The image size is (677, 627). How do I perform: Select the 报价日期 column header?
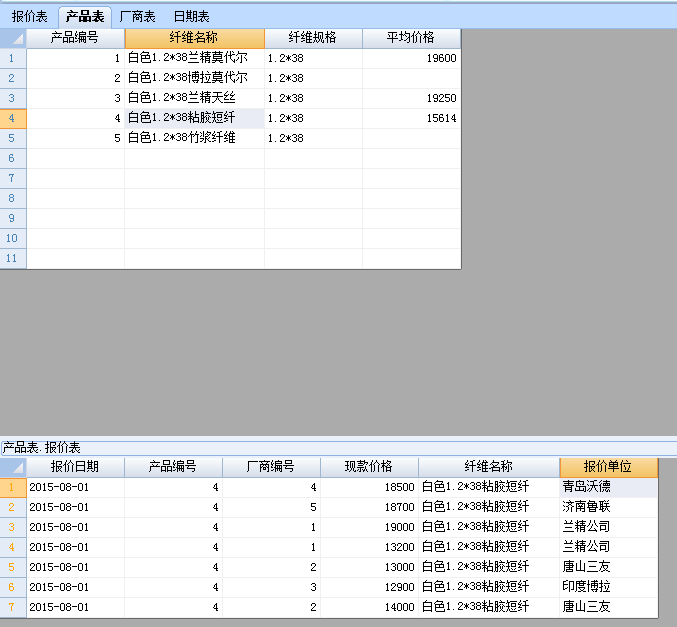[75, 467]
